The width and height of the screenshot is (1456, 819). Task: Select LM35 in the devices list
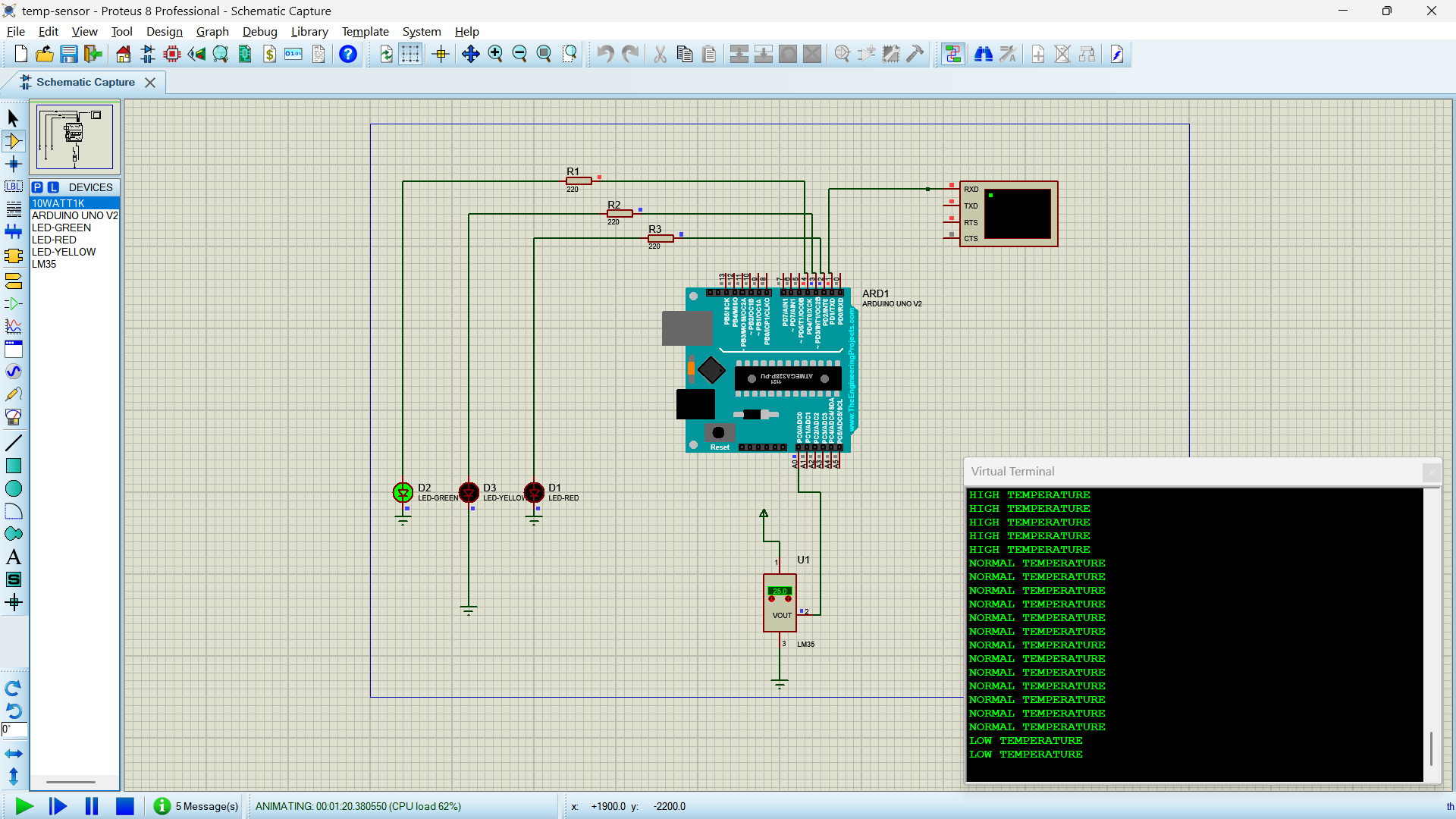pyautogui.click(x=44, y=264)
